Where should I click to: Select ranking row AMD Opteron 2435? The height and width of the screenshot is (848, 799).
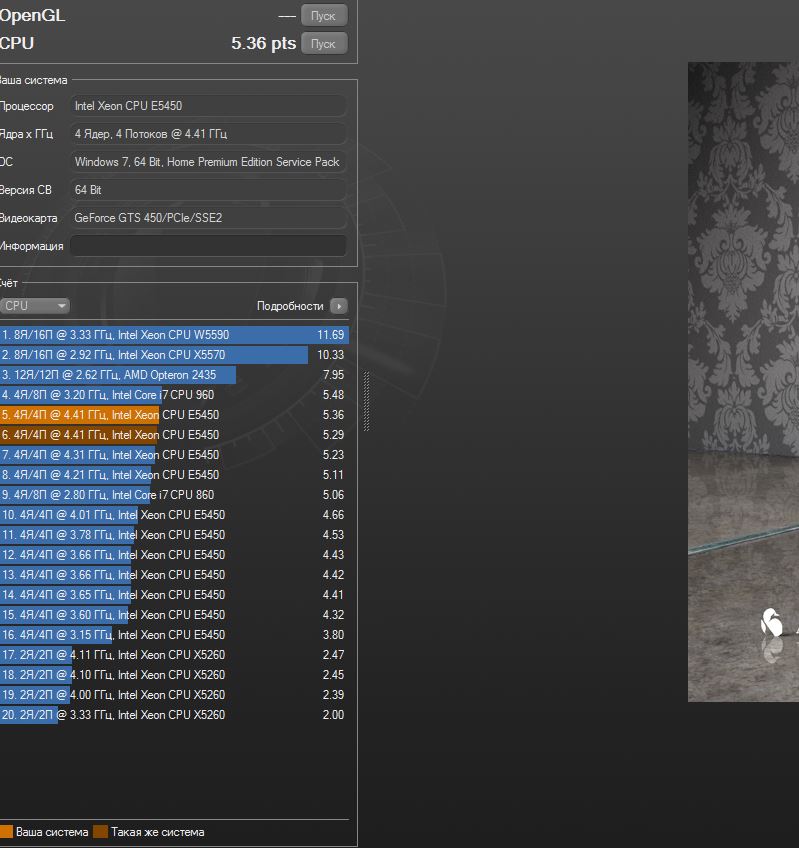[x=174, y=375]
